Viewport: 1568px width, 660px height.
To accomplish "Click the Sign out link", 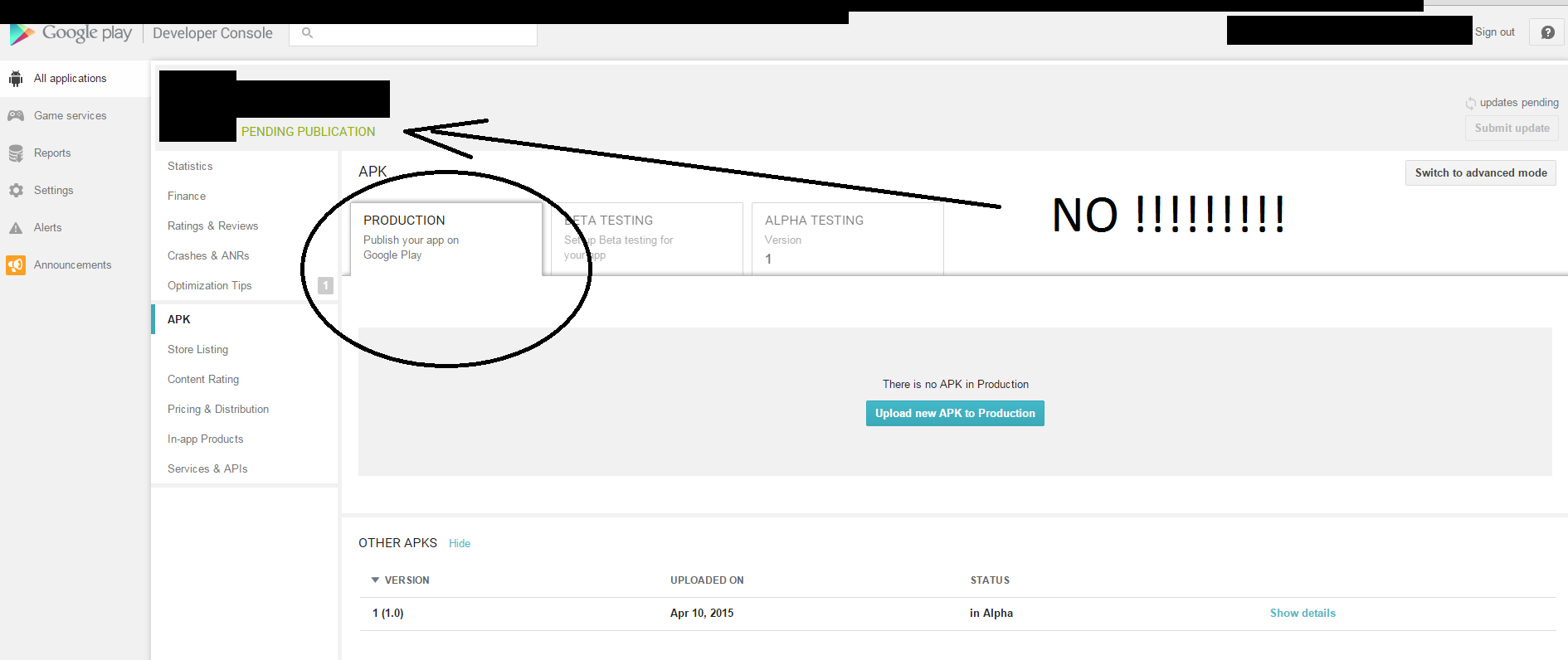I will (x=1494, y=32).
